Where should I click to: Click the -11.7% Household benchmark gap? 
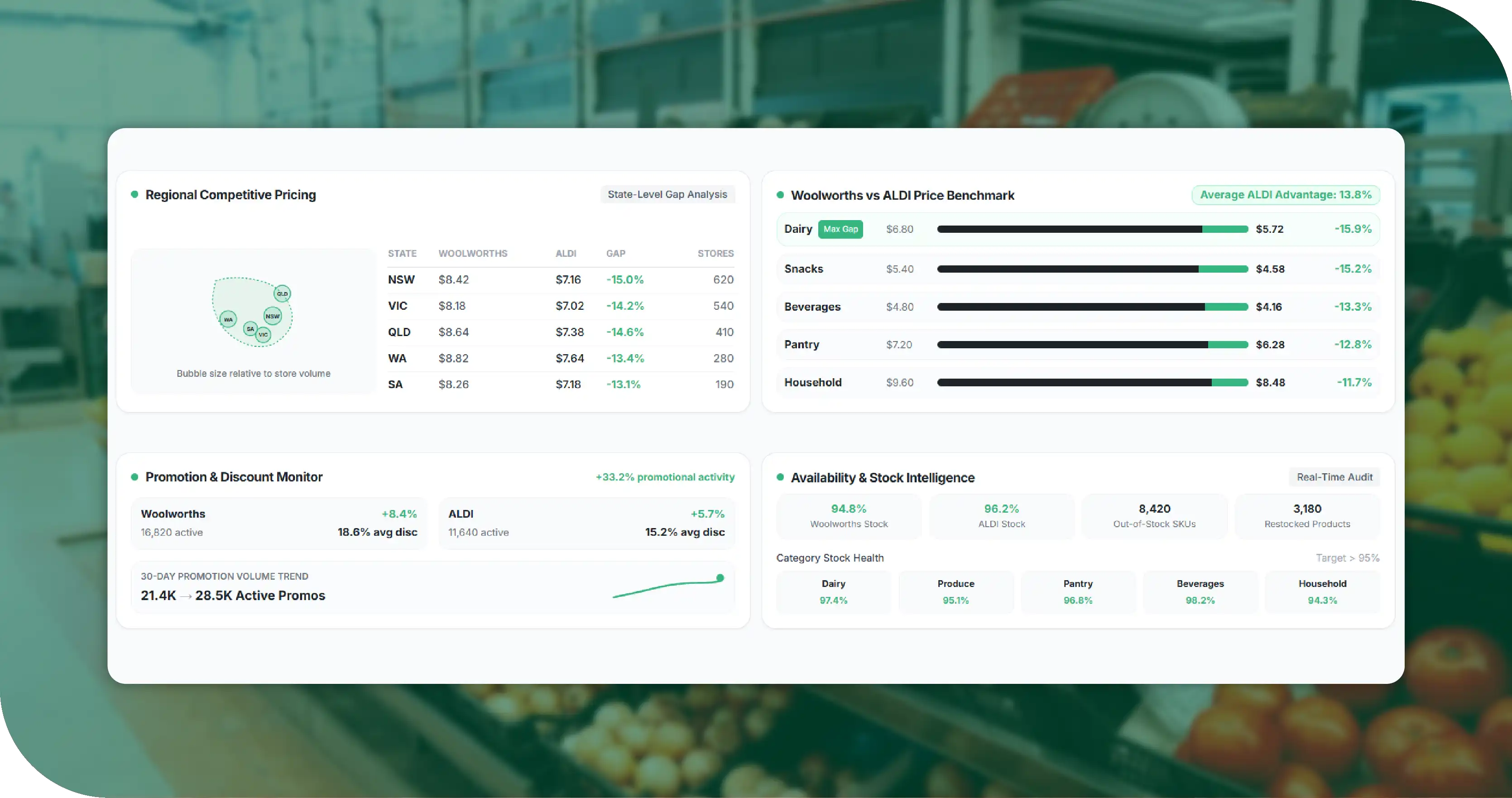click(x=1354, y=382)
